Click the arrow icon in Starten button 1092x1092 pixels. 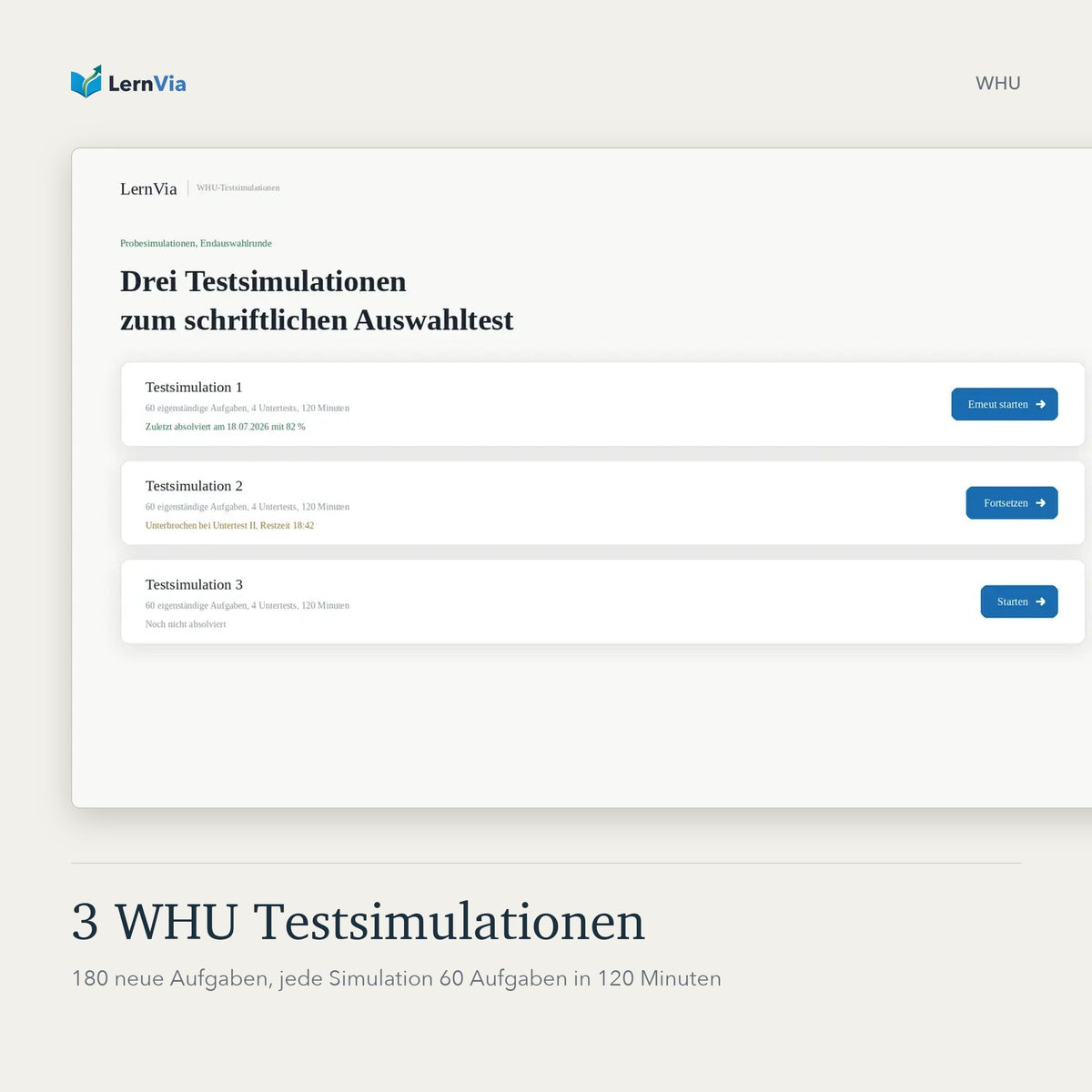coord(1040,602)
